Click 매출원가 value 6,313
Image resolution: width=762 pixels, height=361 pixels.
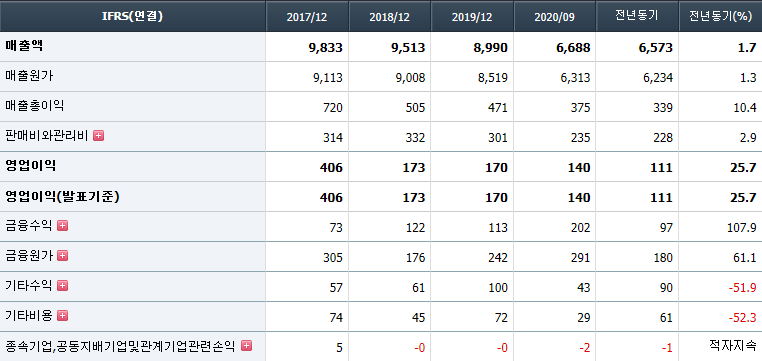576,78
